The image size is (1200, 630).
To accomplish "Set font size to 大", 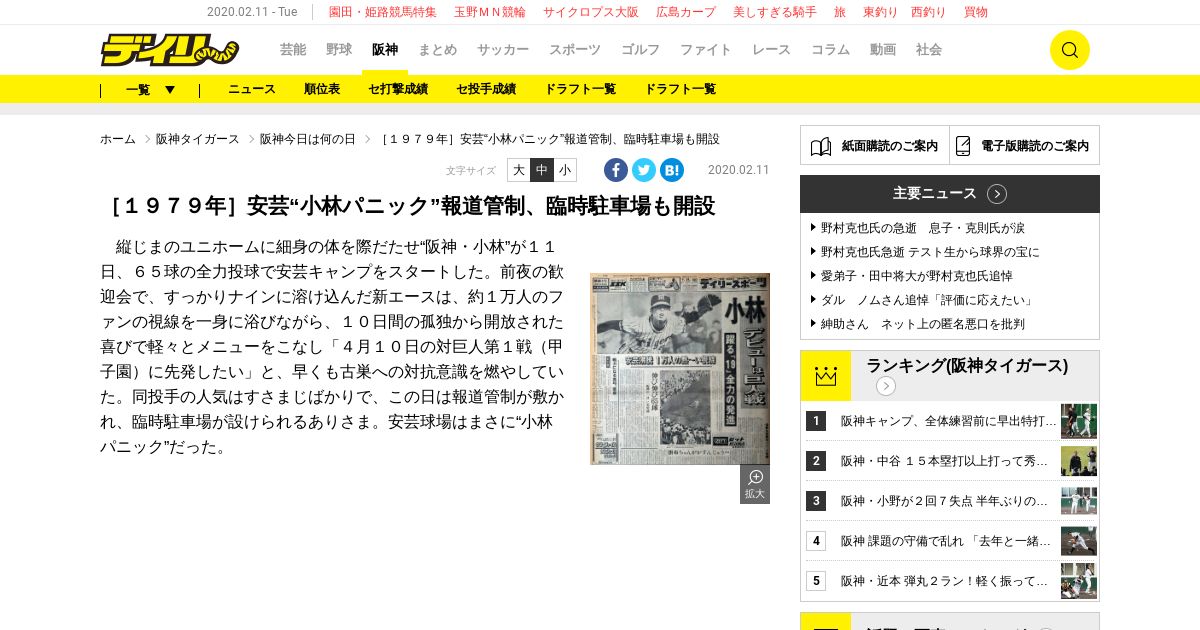I will (x=519, y=170).
